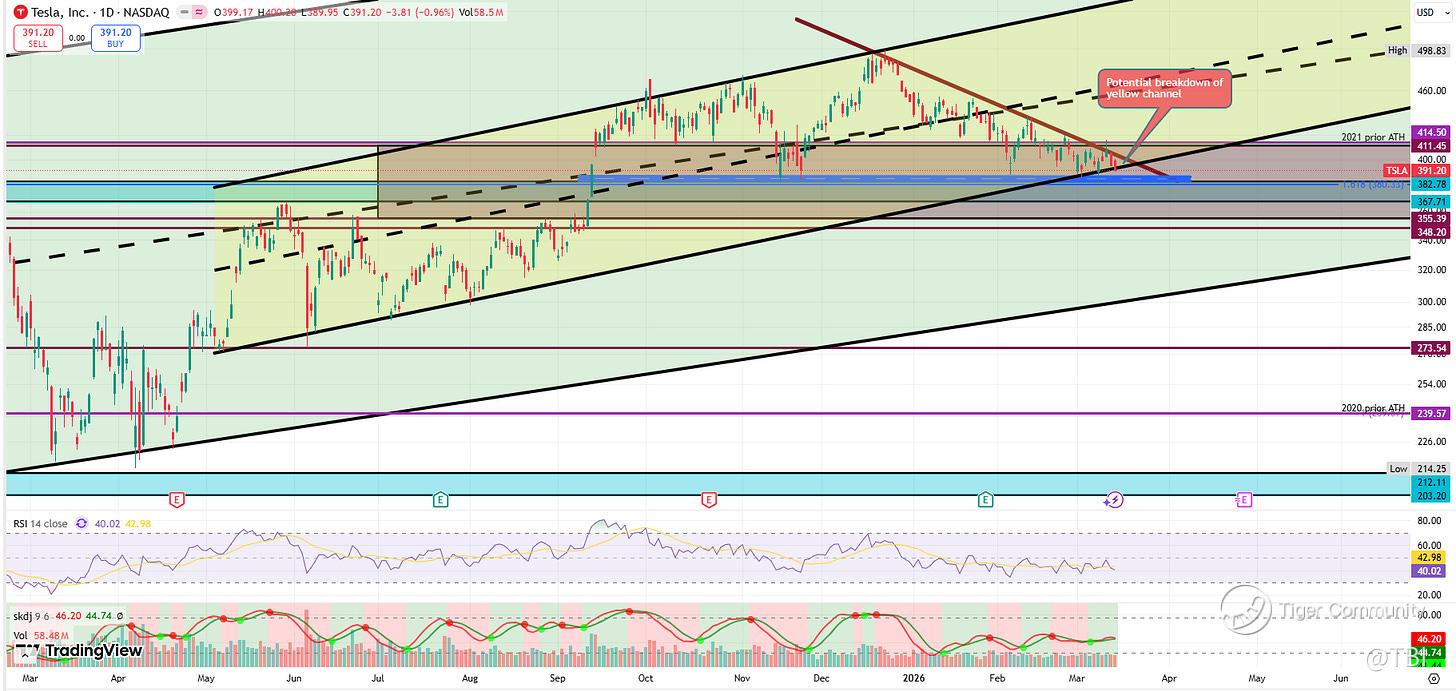1456x691 pixels.
Task: Click the red TSLA 391.20 price tag
Action: 1416,171
